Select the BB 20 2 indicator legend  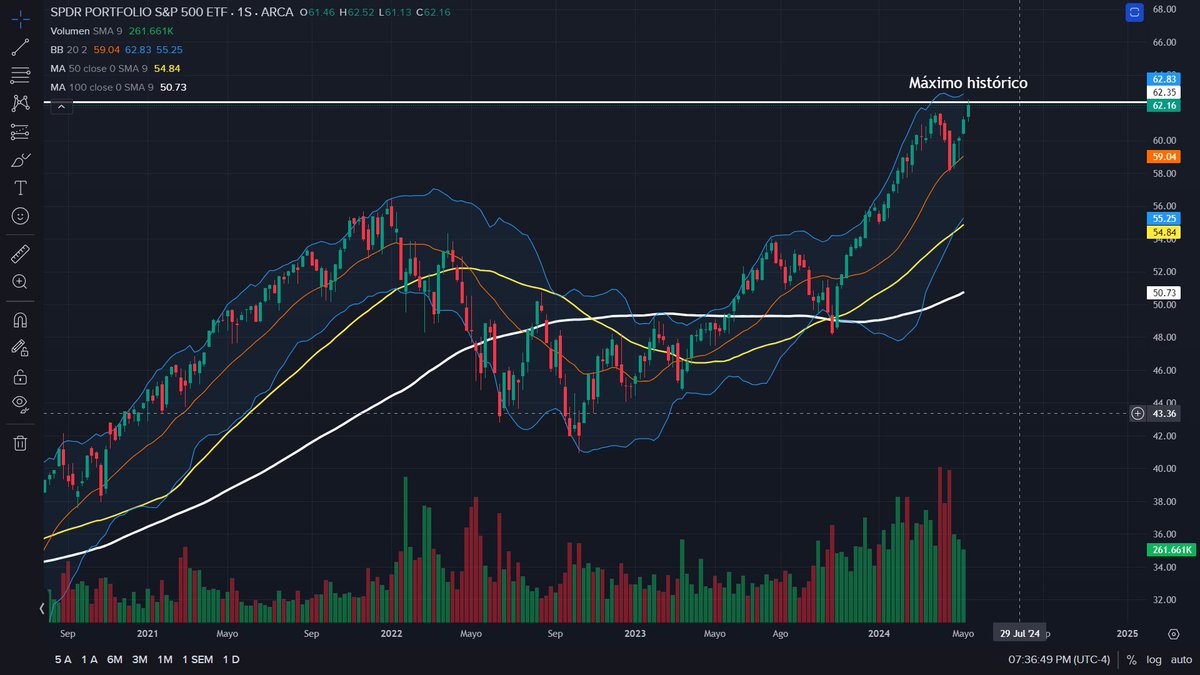(116, 49)
